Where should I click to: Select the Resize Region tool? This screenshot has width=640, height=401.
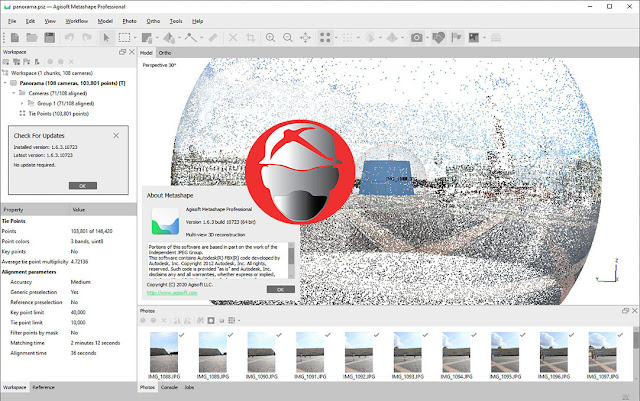tap(147, 38)
